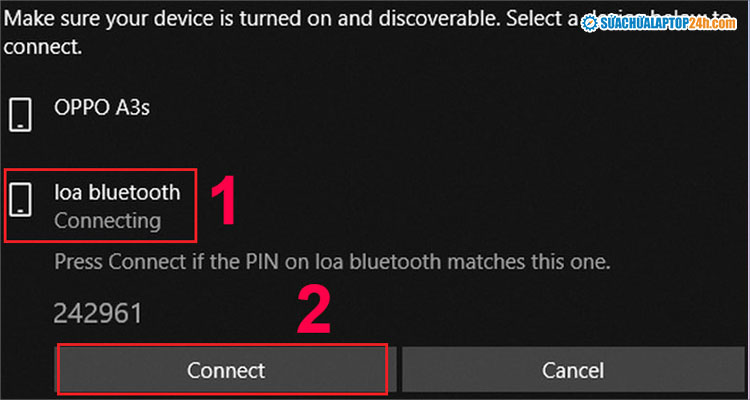Viewport: 750px width, 400px height.
Task: Click the red number 2 annotation
Action: tap(316, 313)
